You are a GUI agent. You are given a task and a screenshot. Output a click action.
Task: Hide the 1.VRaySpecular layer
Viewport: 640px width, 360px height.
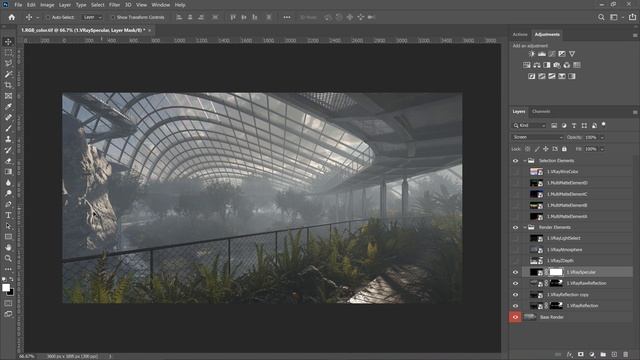coord(515,272)
